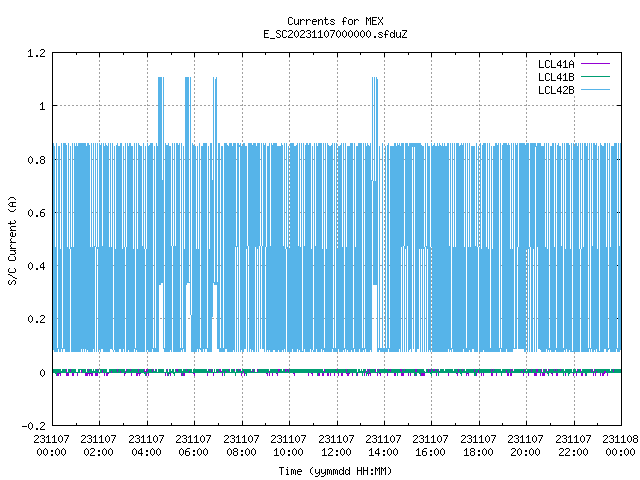Click the chart title 'Currents for MEX'
Image resolution: width=640 pixels, height=480 pixels.
[x=335, y=21]
